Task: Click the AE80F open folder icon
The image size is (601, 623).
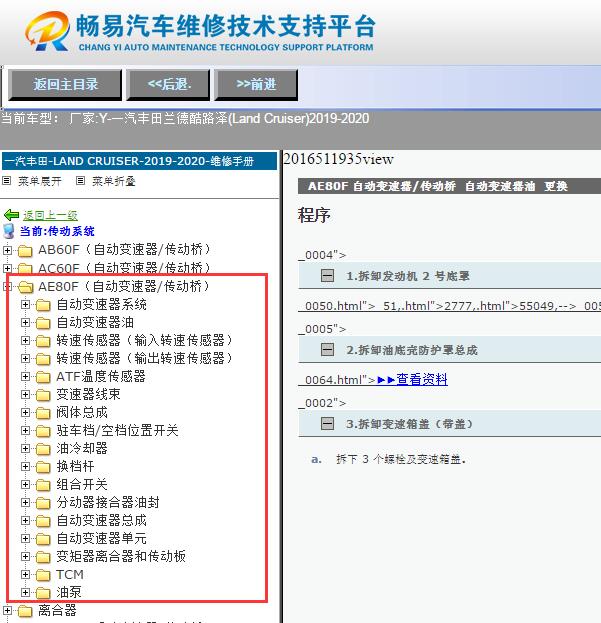Action: (25, 286)
